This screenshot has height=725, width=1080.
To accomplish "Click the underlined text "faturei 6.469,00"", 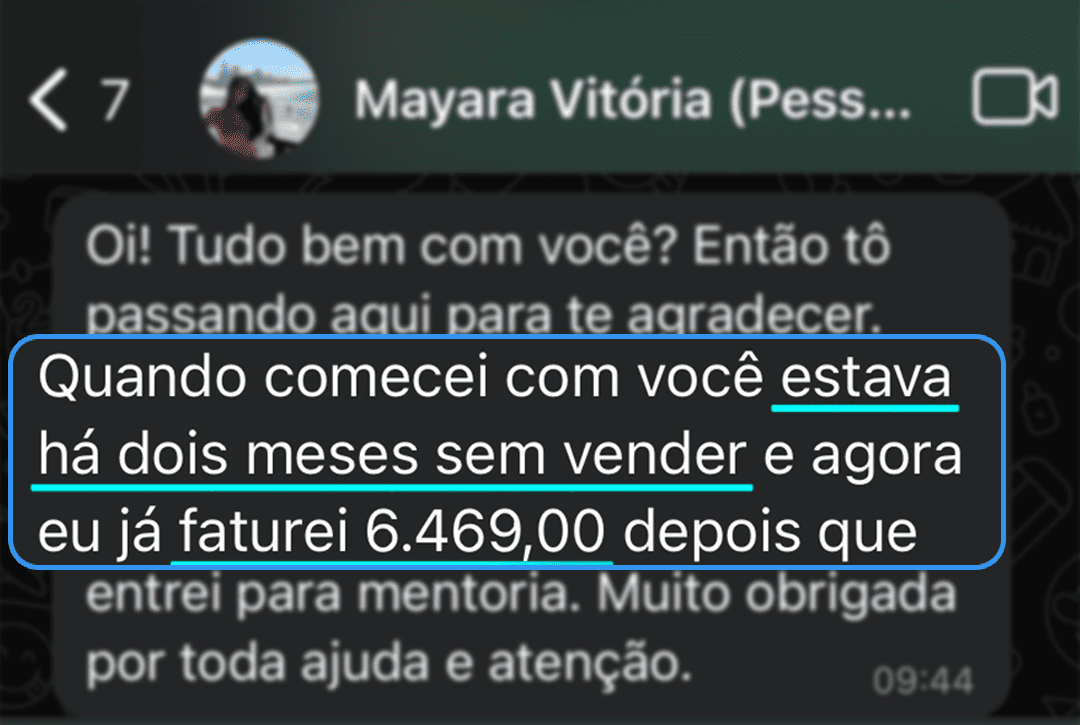I will (x=391, y=531).
